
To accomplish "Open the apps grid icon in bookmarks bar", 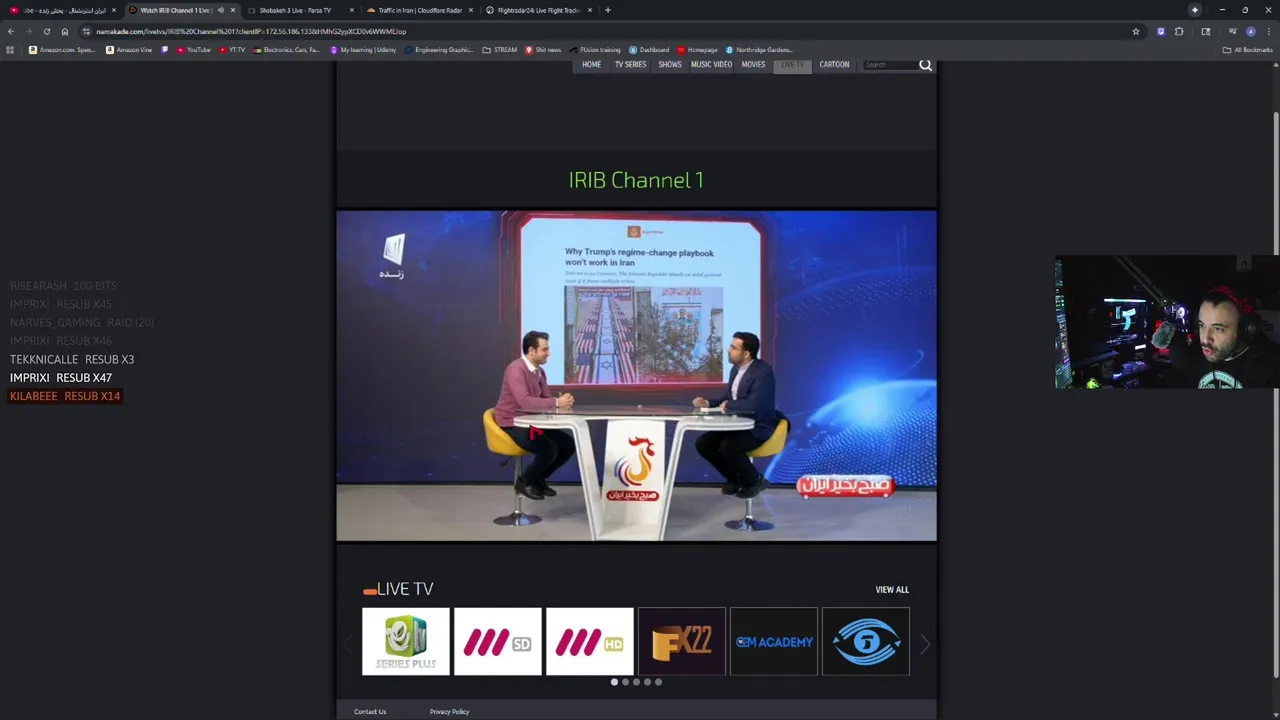I will click(10, 50).
